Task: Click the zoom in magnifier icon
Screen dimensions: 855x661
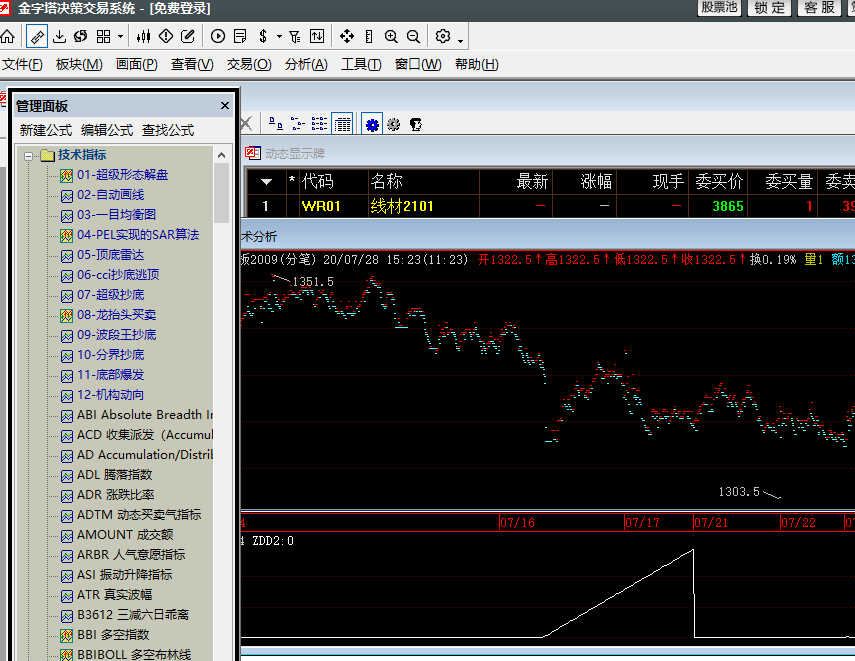Action: [391, 37]
